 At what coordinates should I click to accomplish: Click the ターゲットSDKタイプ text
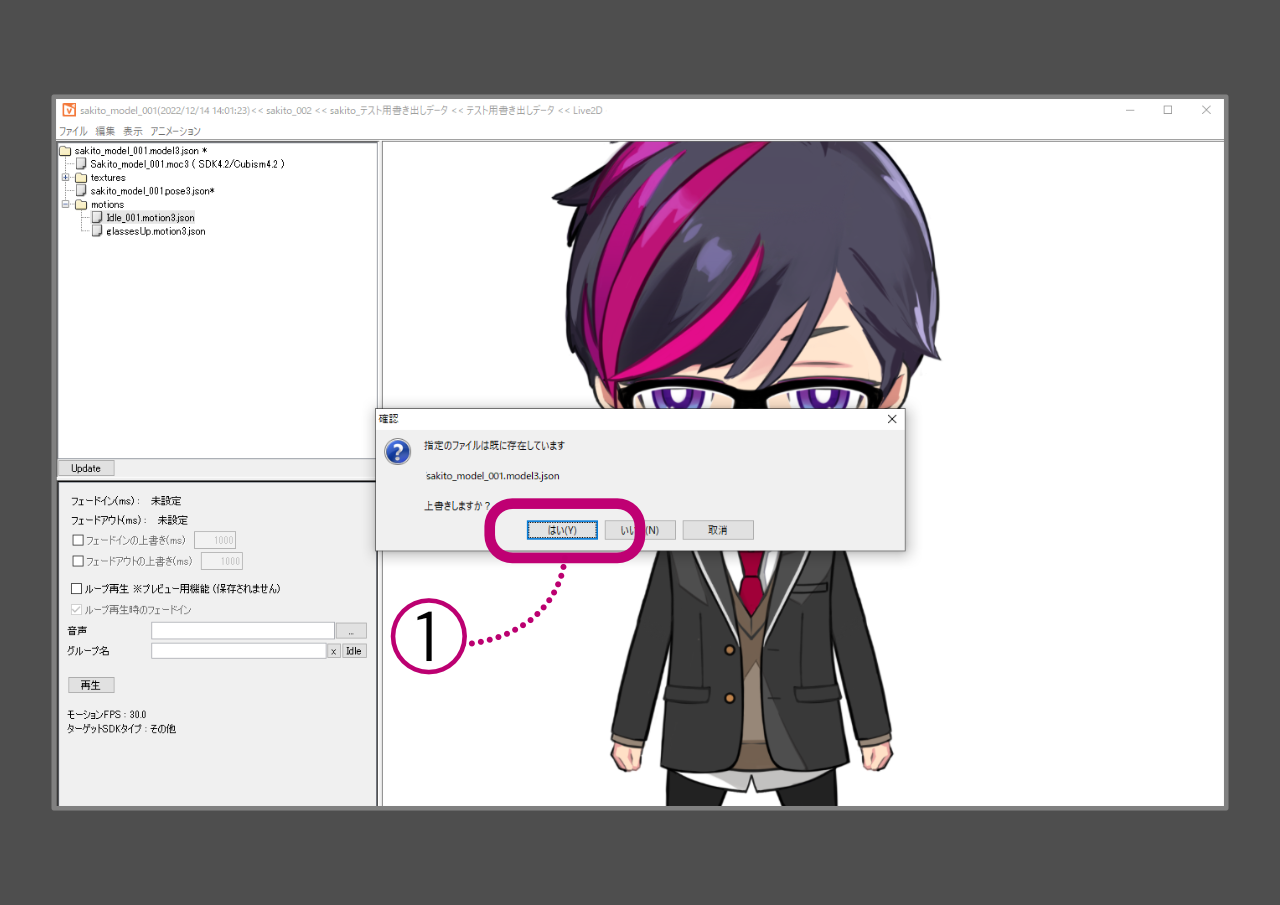[122, 729]
